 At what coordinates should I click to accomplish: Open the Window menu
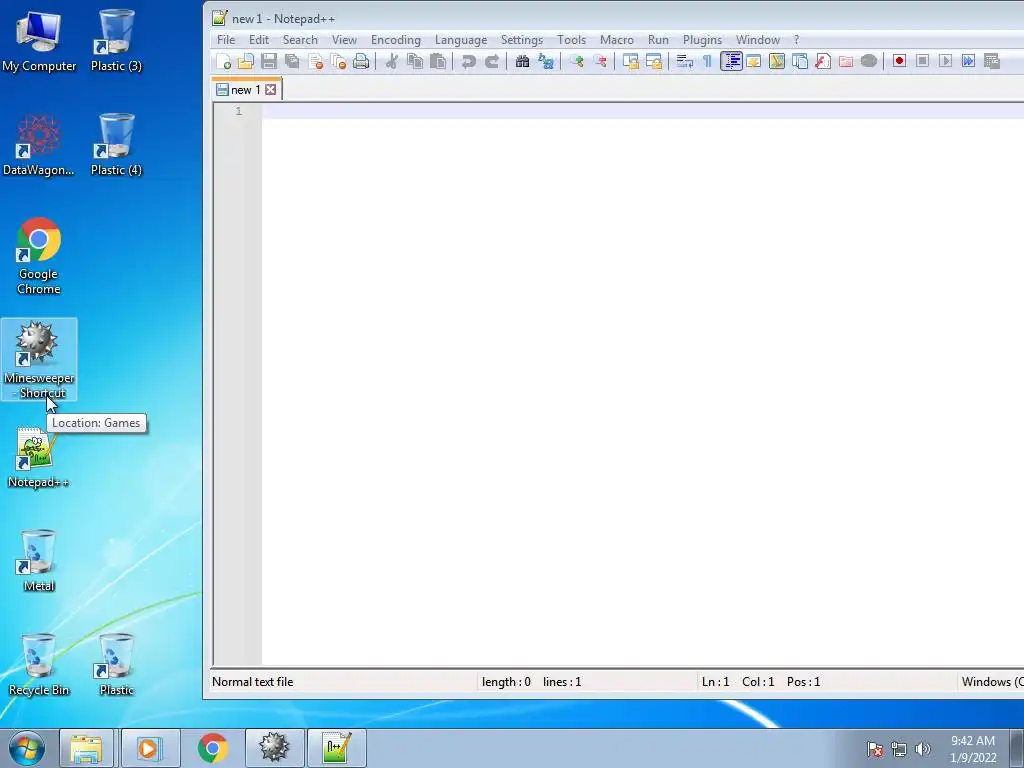[758, 40]
